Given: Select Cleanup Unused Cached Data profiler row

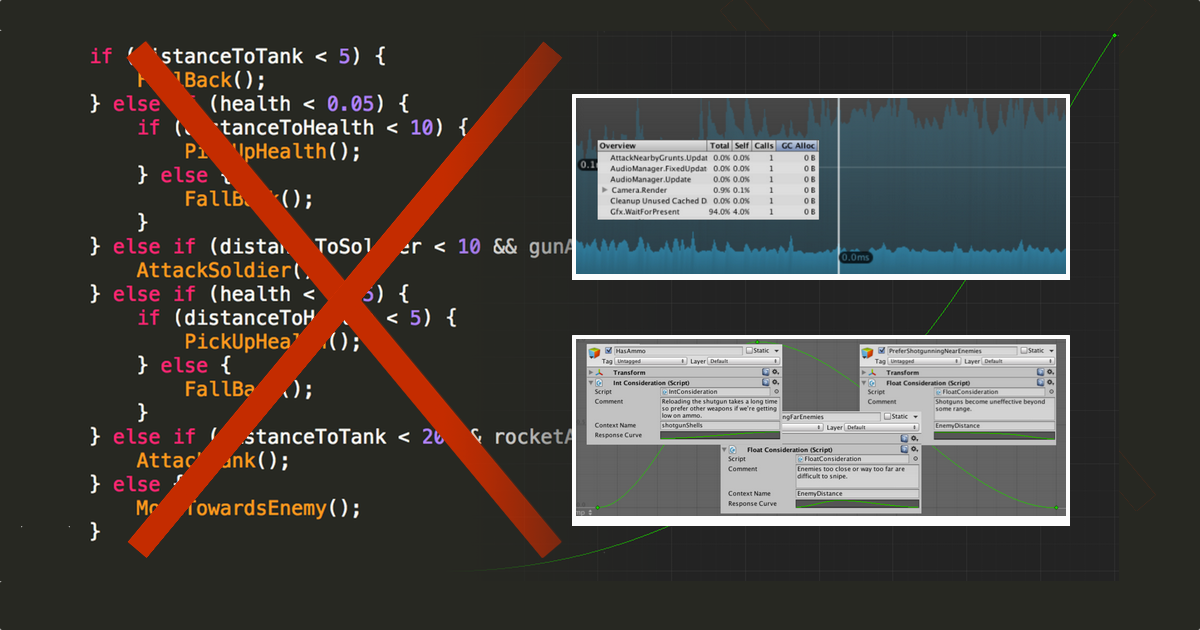Looking at the screenshot, I should coord(708,201).
